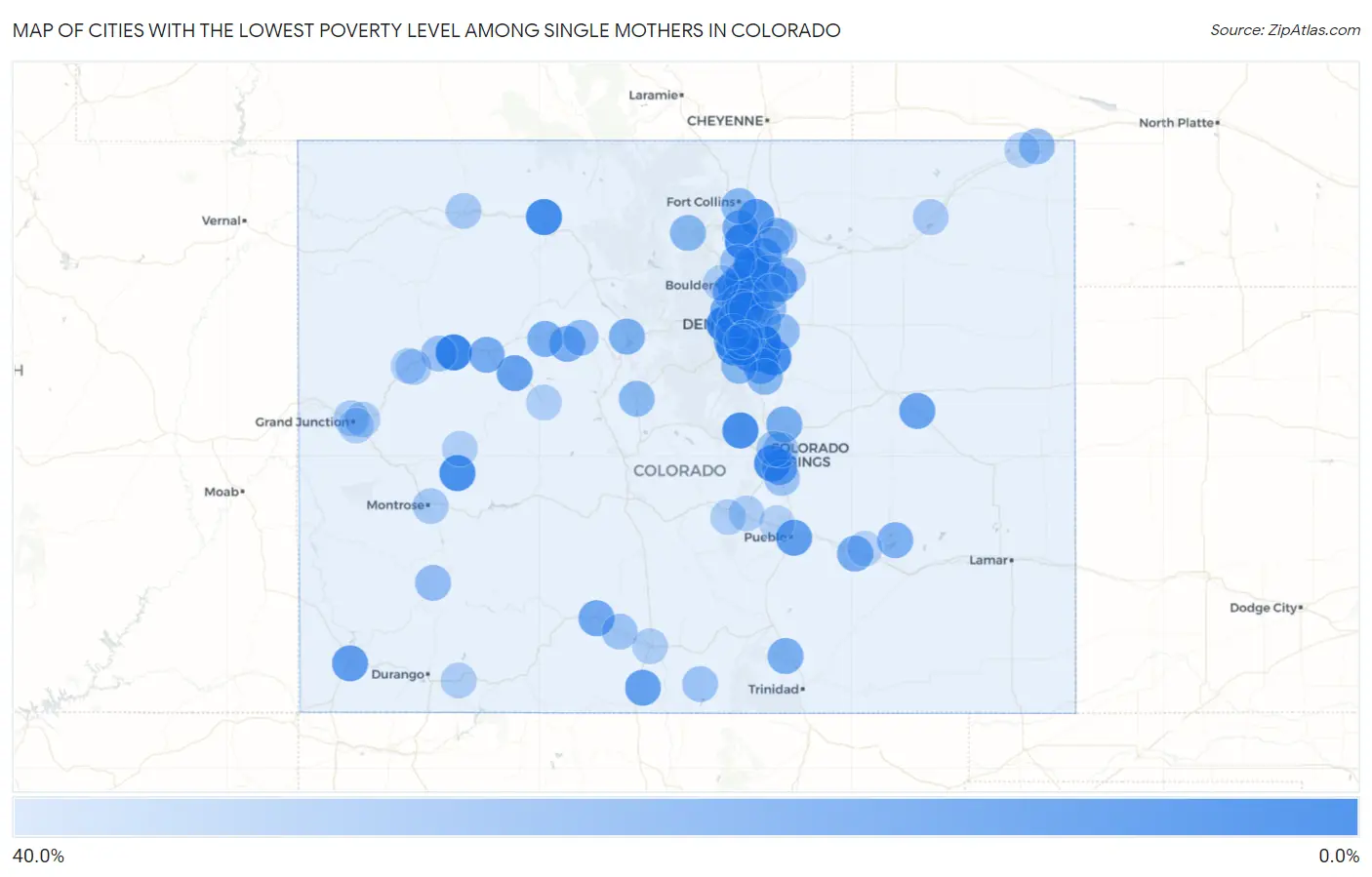The image size is (1372, 877).
Task: Click the dark bubble overlapping the Pueblo label
Action: (x=793, y=538)
